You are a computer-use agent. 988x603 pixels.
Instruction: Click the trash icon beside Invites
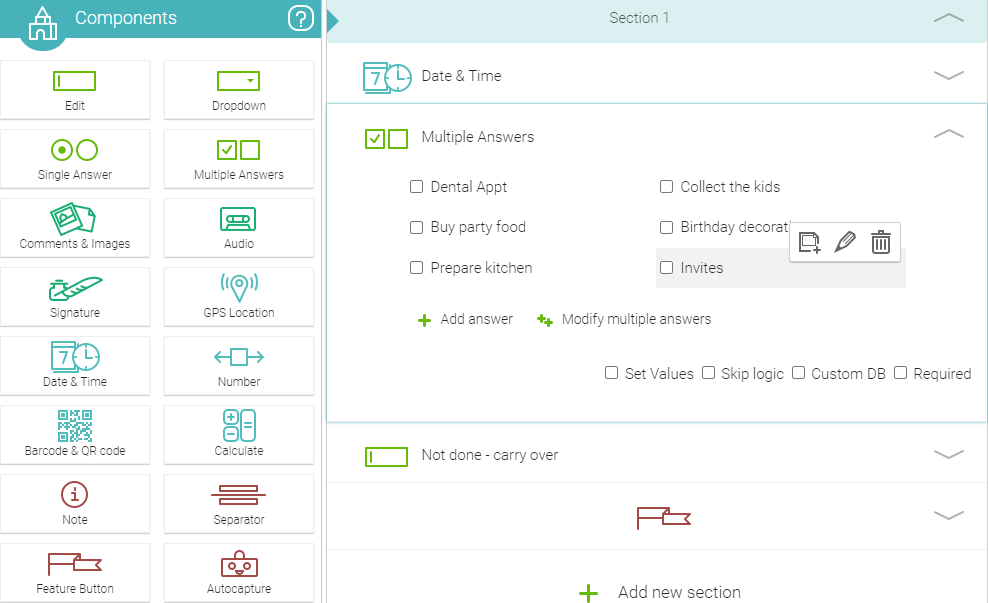click(881, 242)
